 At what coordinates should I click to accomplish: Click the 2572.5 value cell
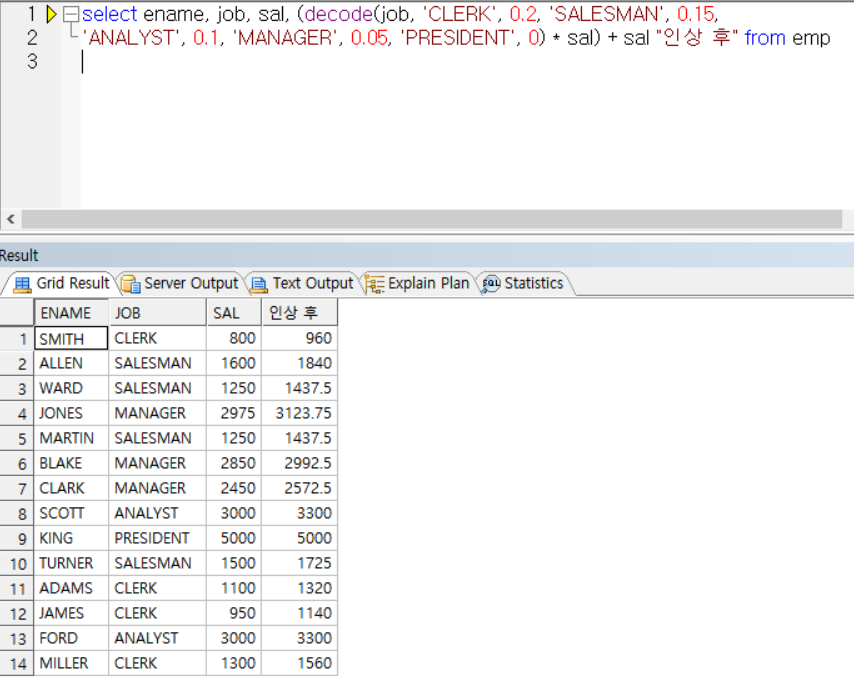pyautogui.click(x=300, y=488)
